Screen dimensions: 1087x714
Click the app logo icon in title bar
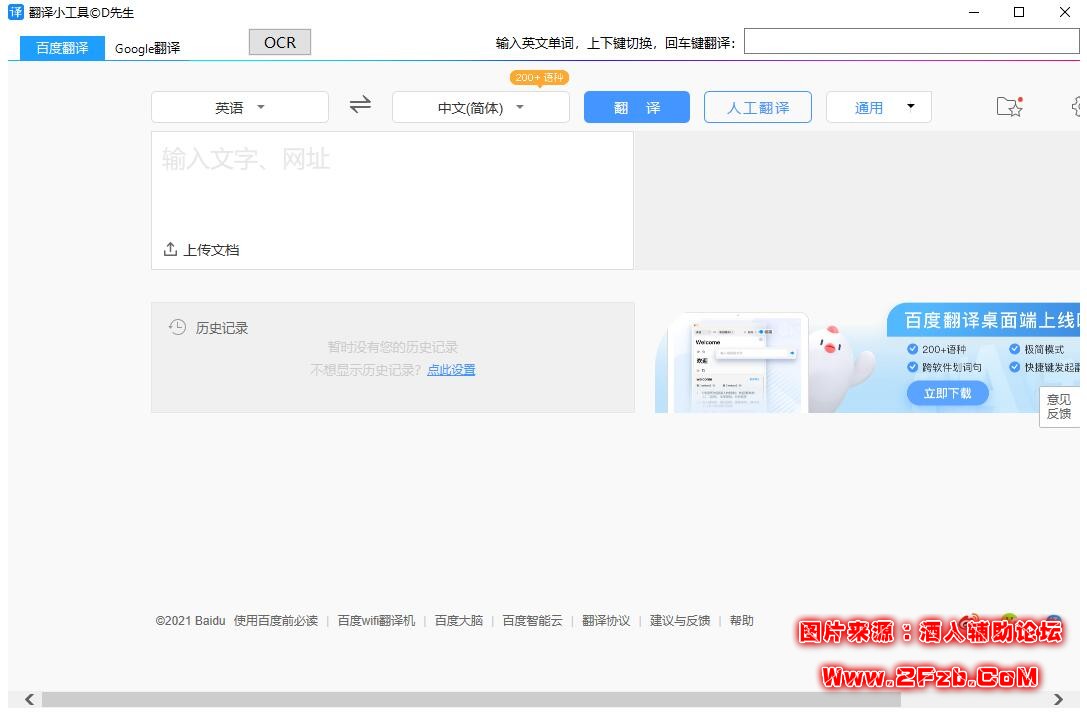pos(15,12)
